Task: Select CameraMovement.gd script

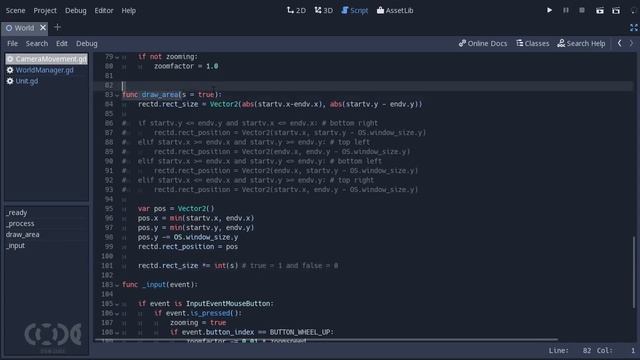Action: point(47,59)
